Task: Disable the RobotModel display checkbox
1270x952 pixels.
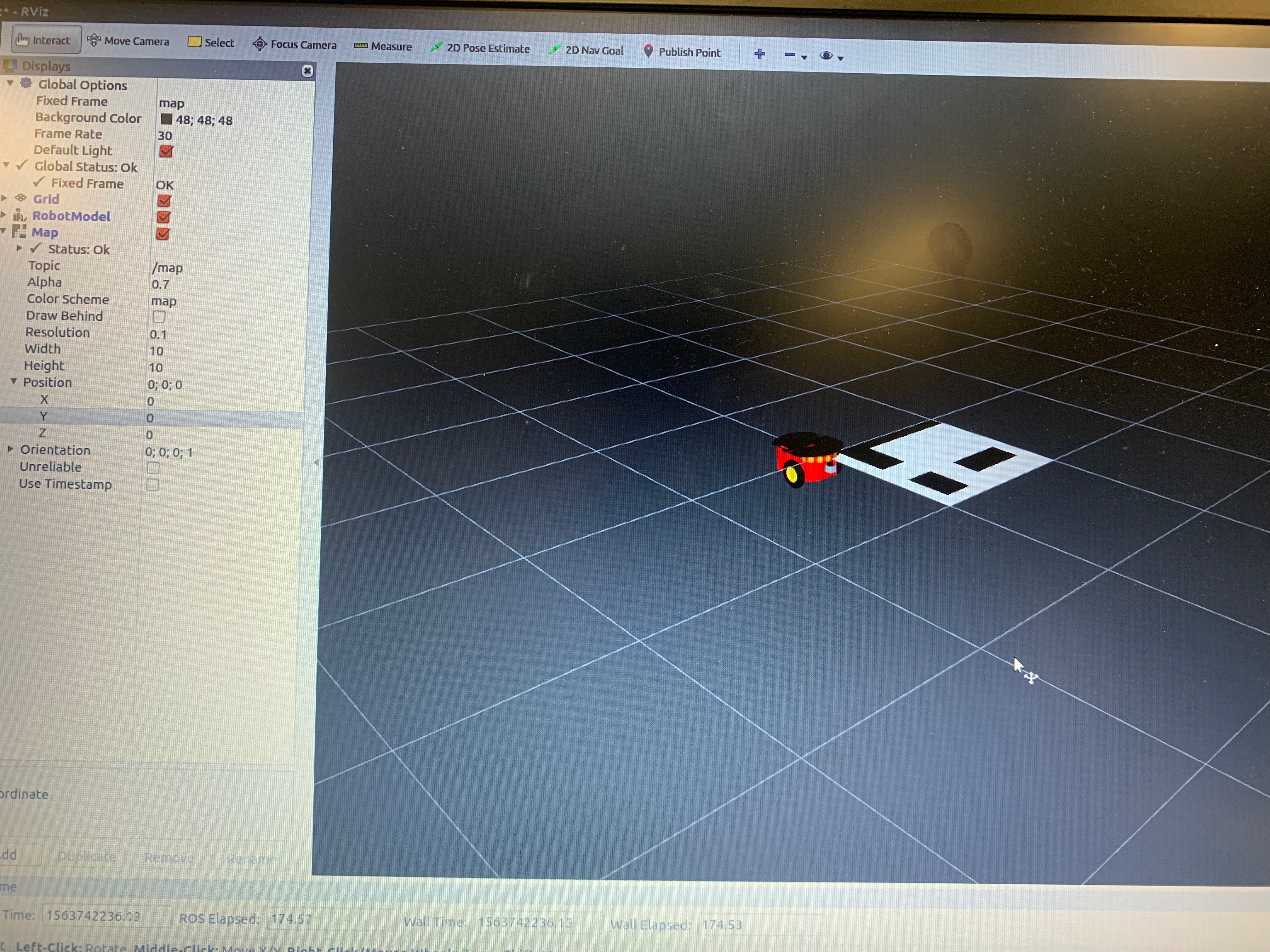Action: (163, 217)
